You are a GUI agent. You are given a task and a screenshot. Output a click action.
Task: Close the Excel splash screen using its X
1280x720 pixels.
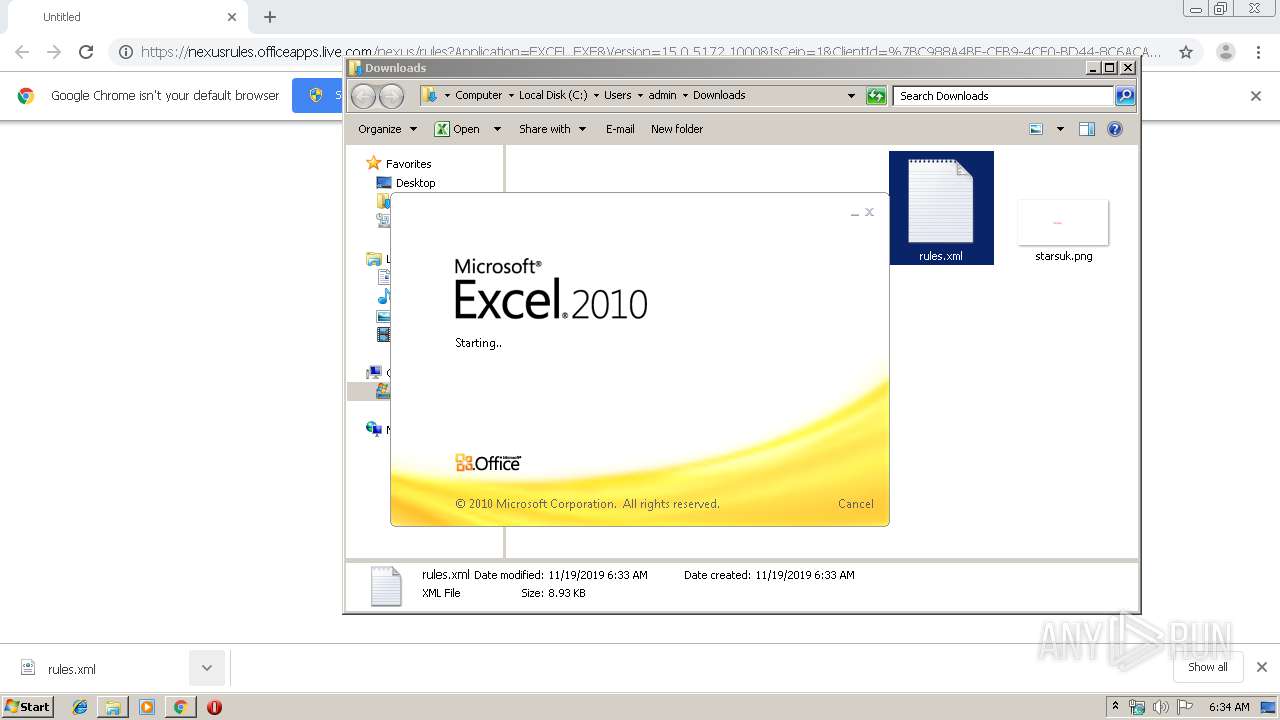pyautogui.click(x=869, y=212)
